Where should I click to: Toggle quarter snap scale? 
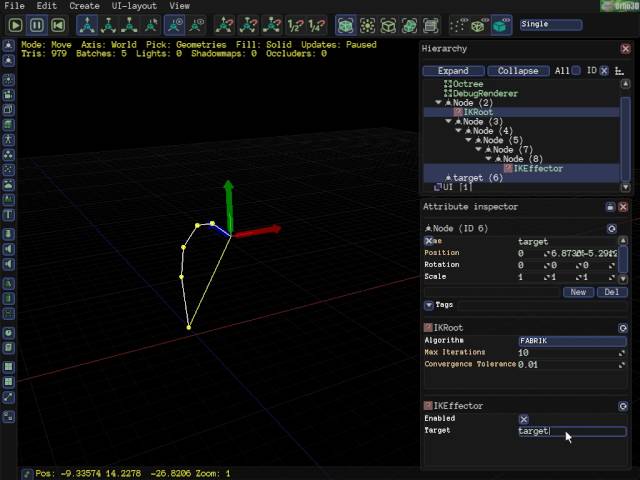(x=317, y=25)
